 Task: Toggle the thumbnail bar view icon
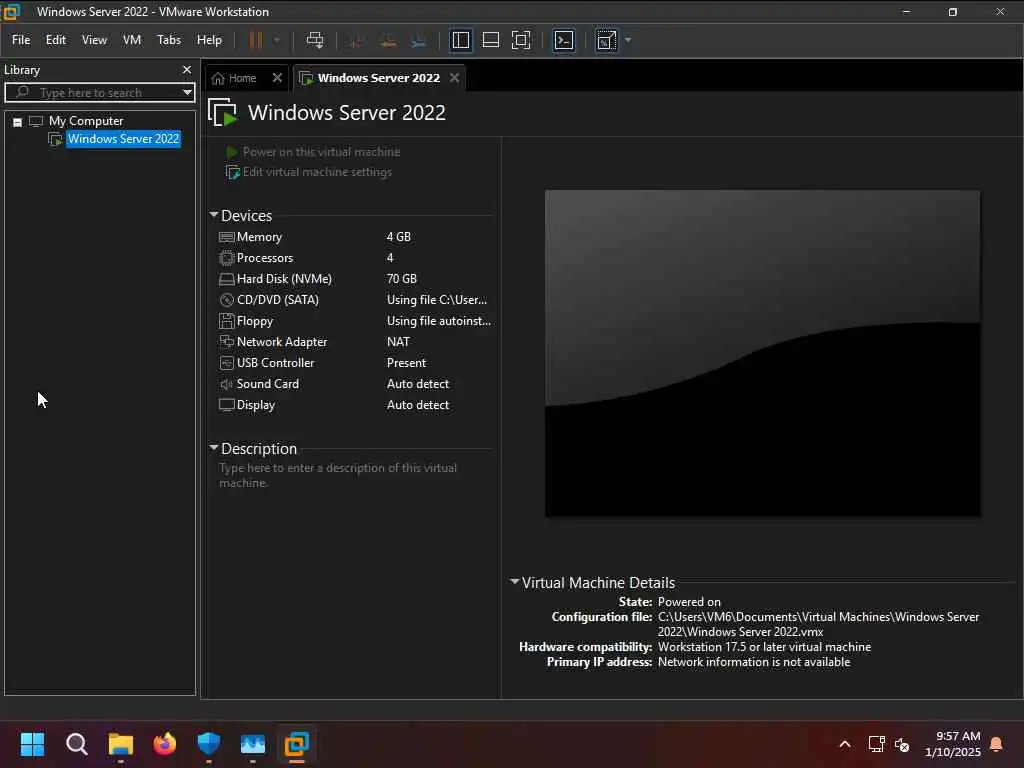point(490,40)
